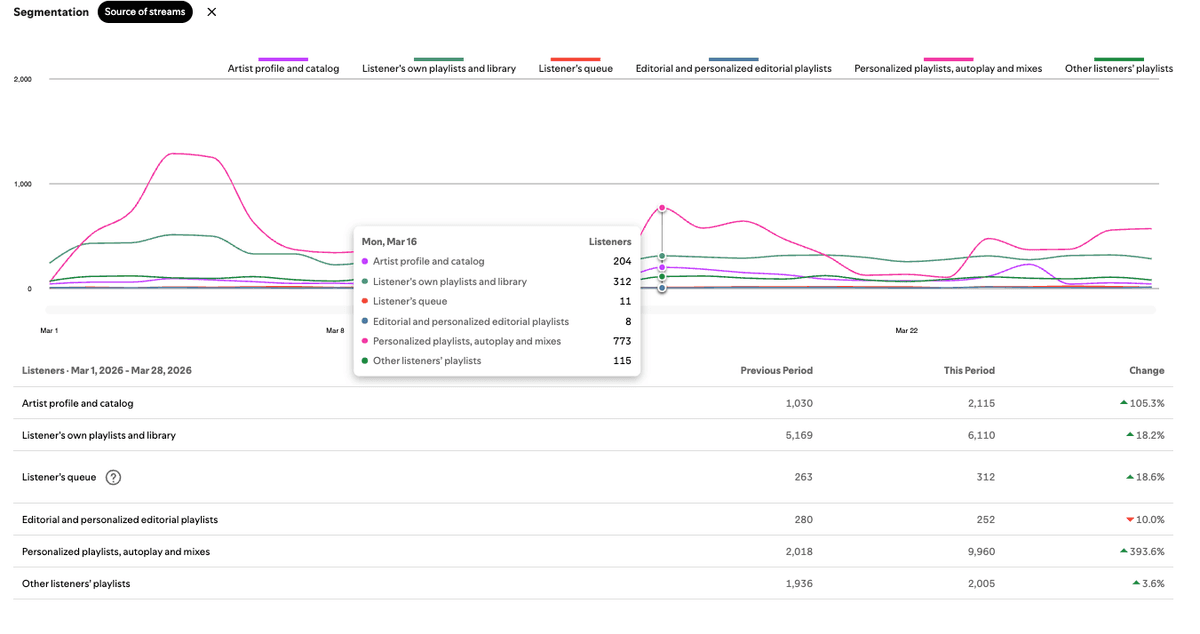
Task: Click the red dot beside tooltip Listener's queue
Action: (x=365, y=301)
